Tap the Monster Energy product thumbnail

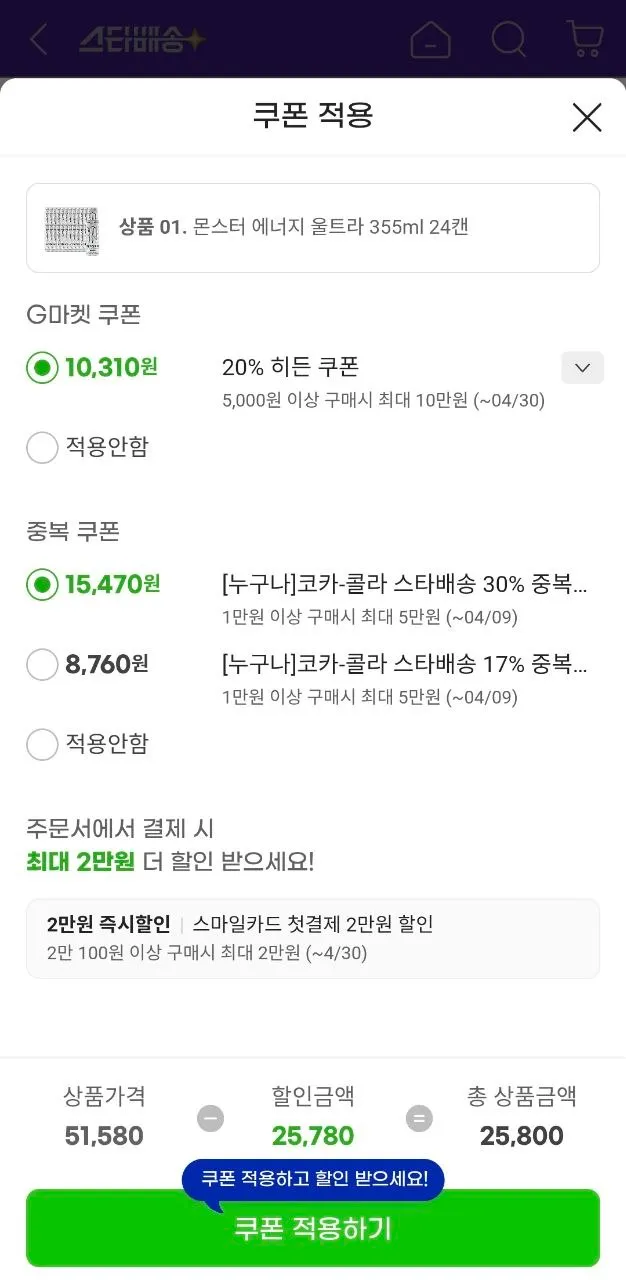pyautogui.click(x=72, y=228)
